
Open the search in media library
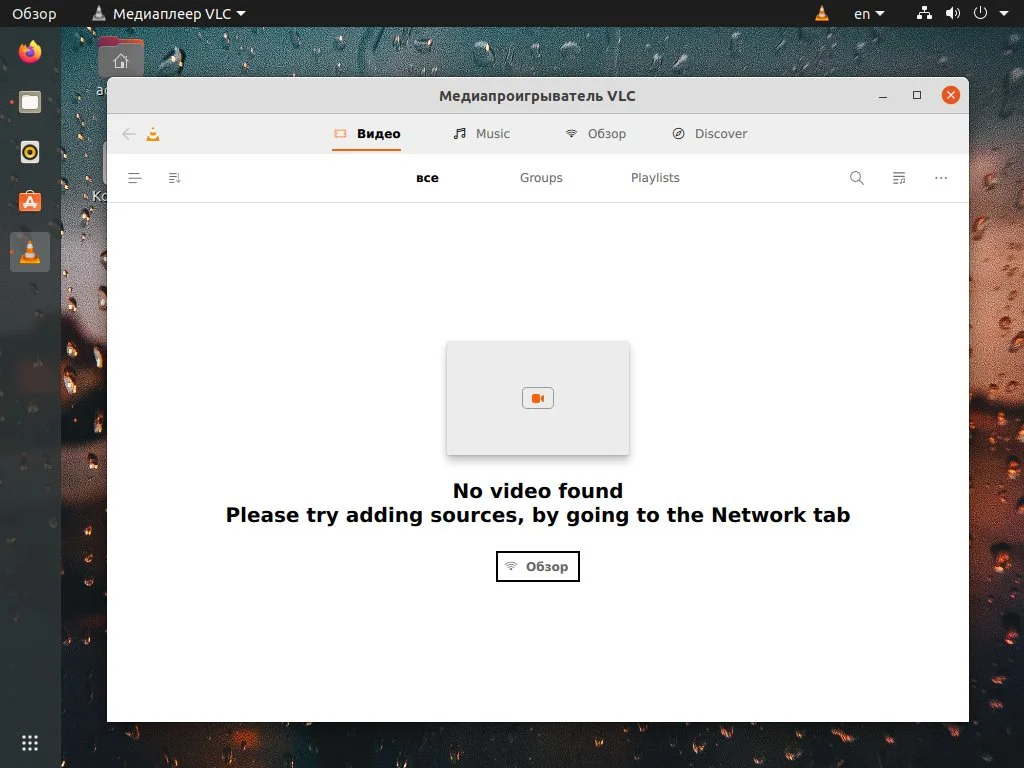click(x=856, y=177)
